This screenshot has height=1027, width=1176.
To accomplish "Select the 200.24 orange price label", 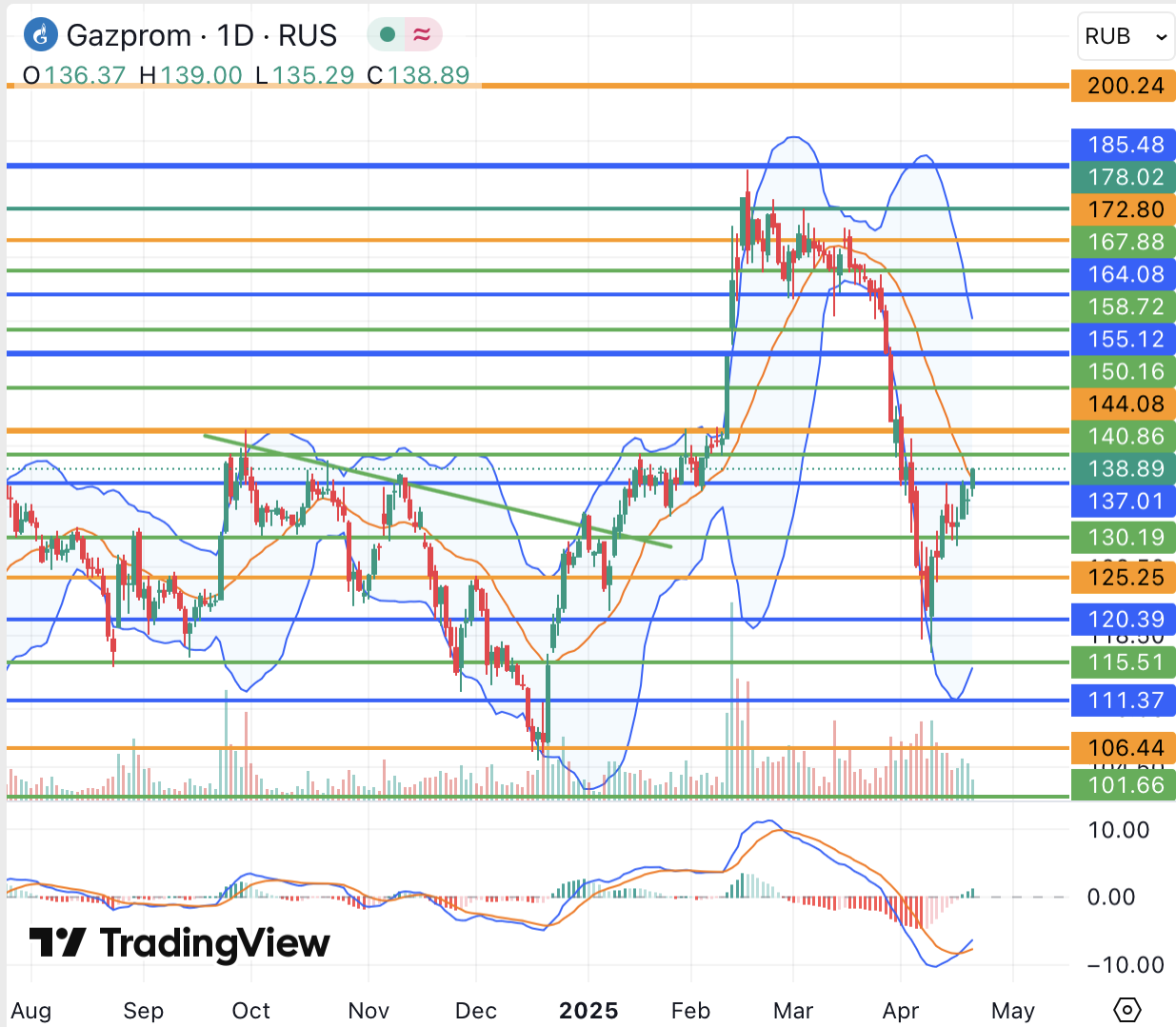I will 1125,86.
